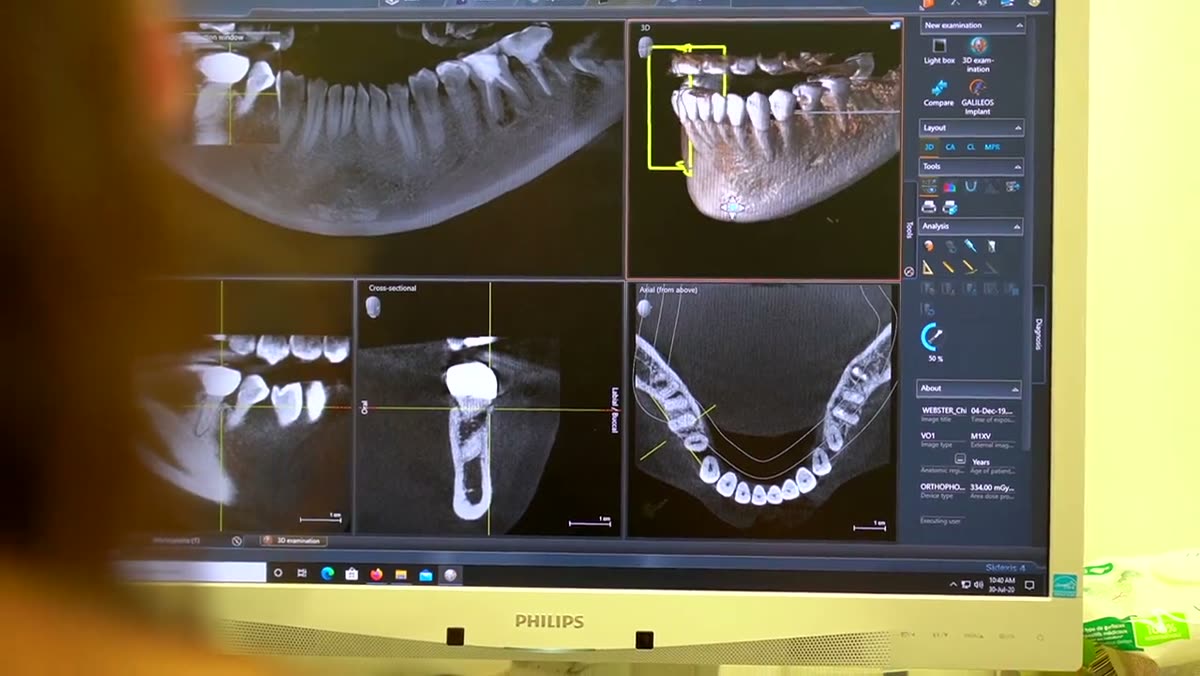Click the WEBSTER image title text

coord(944,411)
